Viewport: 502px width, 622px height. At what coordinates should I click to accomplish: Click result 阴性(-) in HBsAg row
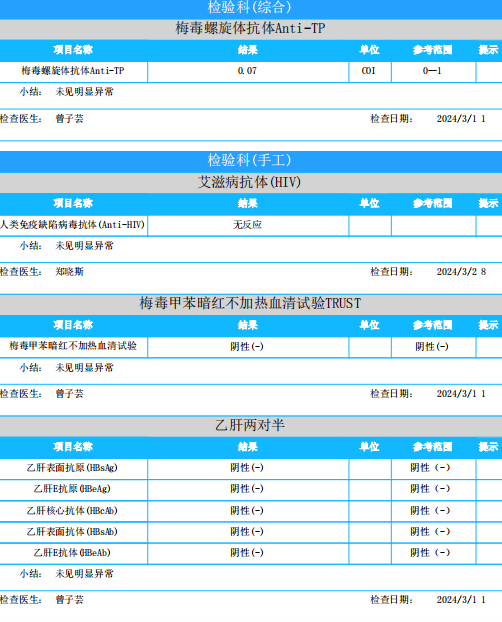[x=247, y=468]
